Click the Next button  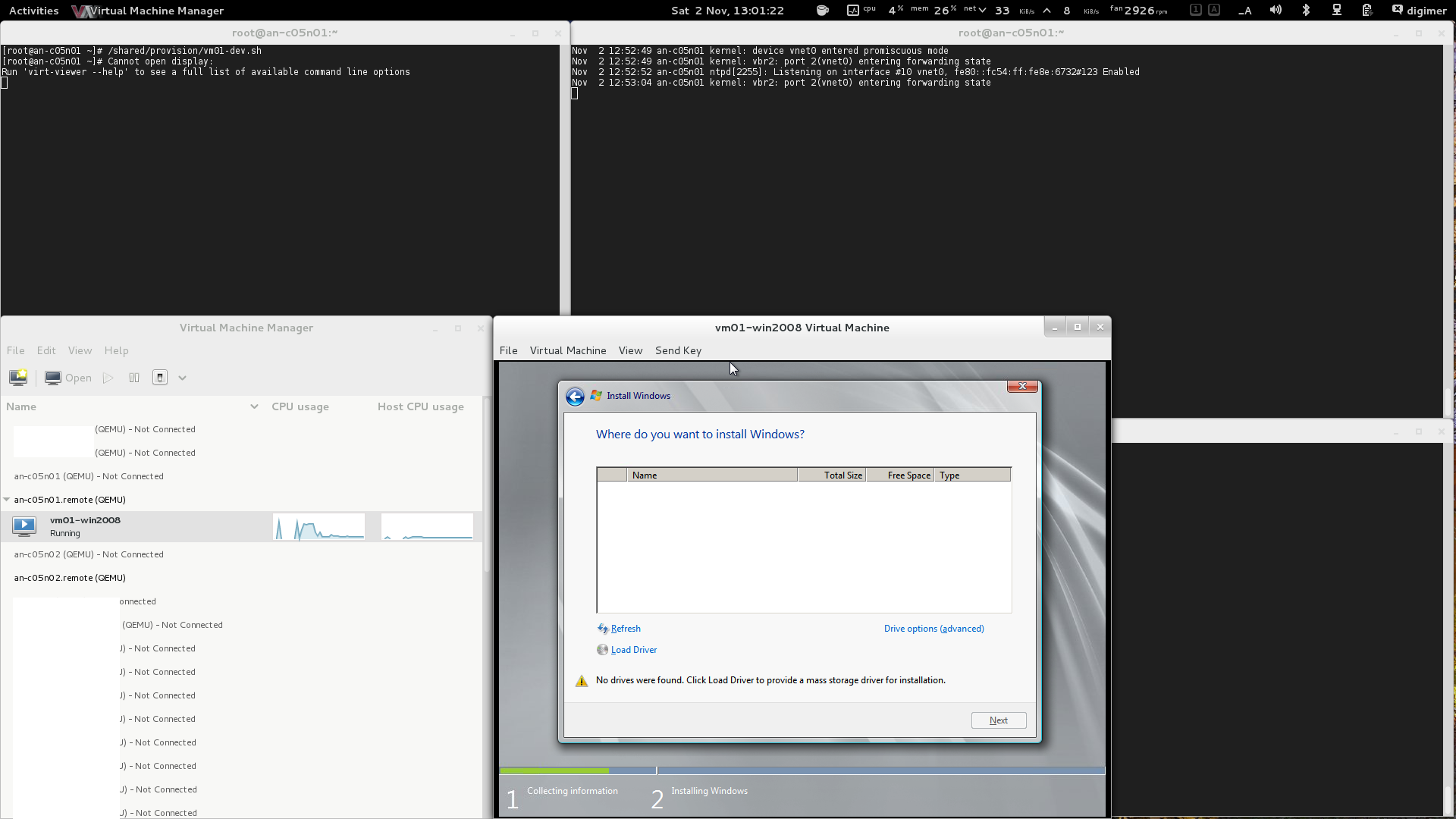[x=999, y=720]
